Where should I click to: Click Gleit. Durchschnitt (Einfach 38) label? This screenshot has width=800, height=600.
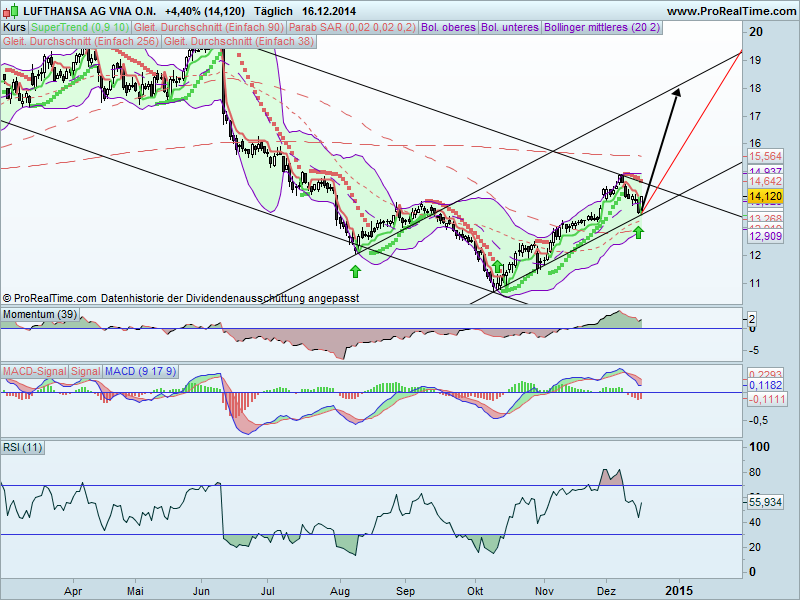(x=239, y=41)
